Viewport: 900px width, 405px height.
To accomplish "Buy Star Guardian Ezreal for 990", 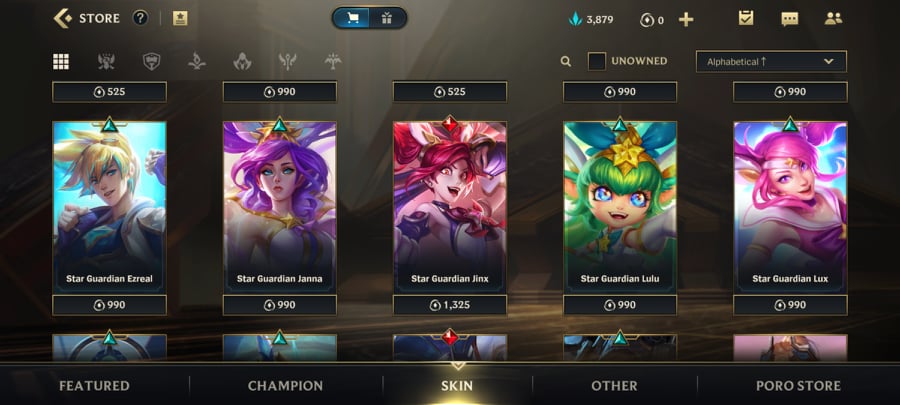I will tap(109, 305).
